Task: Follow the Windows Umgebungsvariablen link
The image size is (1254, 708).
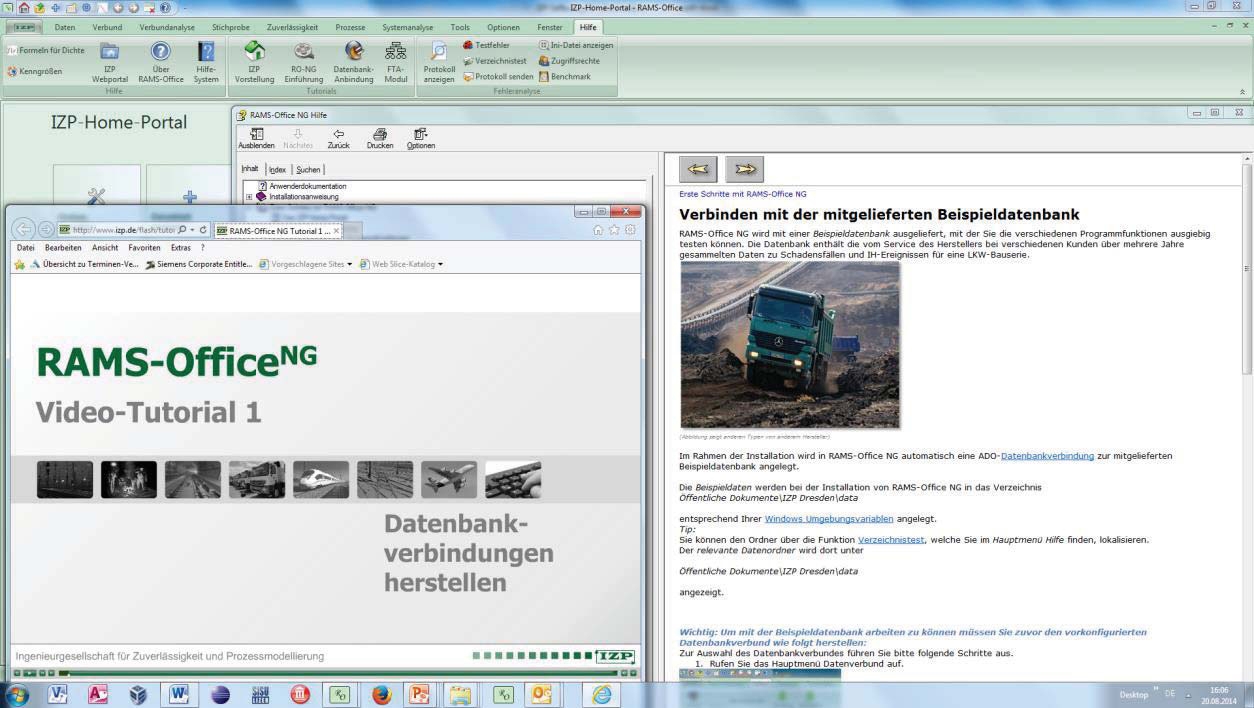Action: tap(829, 519)
